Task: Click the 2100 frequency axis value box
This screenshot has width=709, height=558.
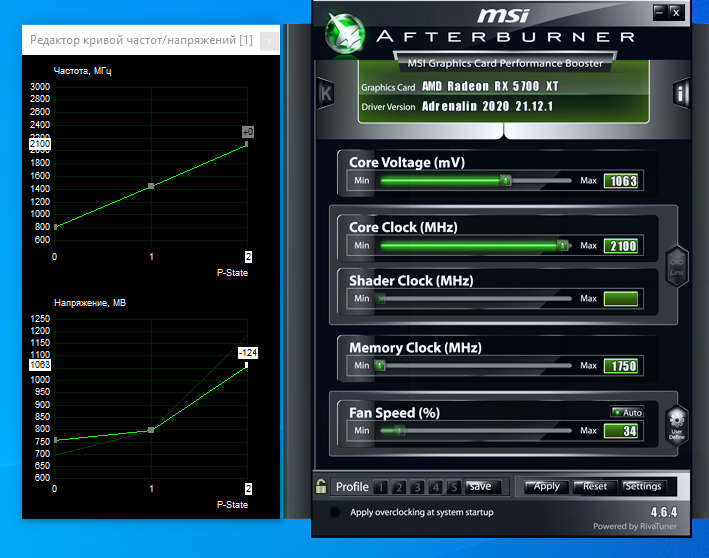Action: [40, 144]
